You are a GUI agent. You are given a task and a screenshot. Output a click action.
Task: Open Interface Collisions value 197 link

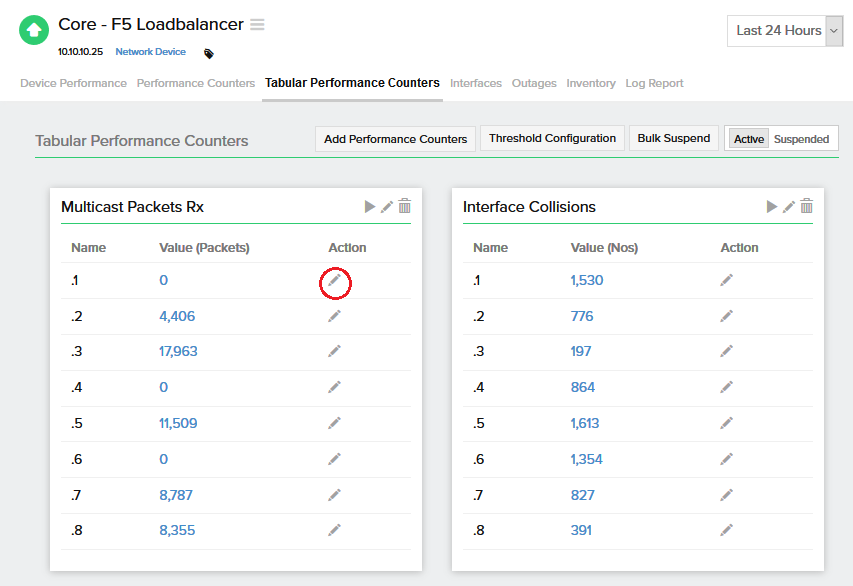pyautogui.click(x=580, y=351)
